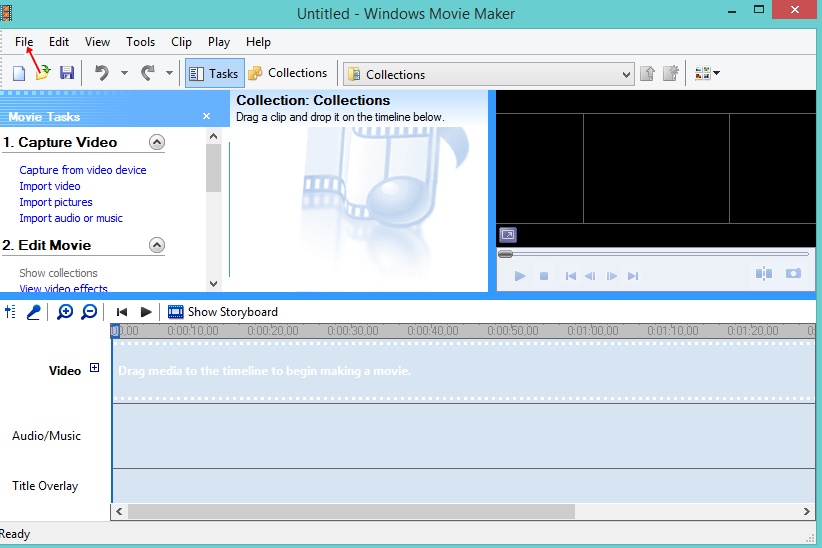Click the down arrow of tasks scrollbar
822x548 pixels.
pos(213,284)
